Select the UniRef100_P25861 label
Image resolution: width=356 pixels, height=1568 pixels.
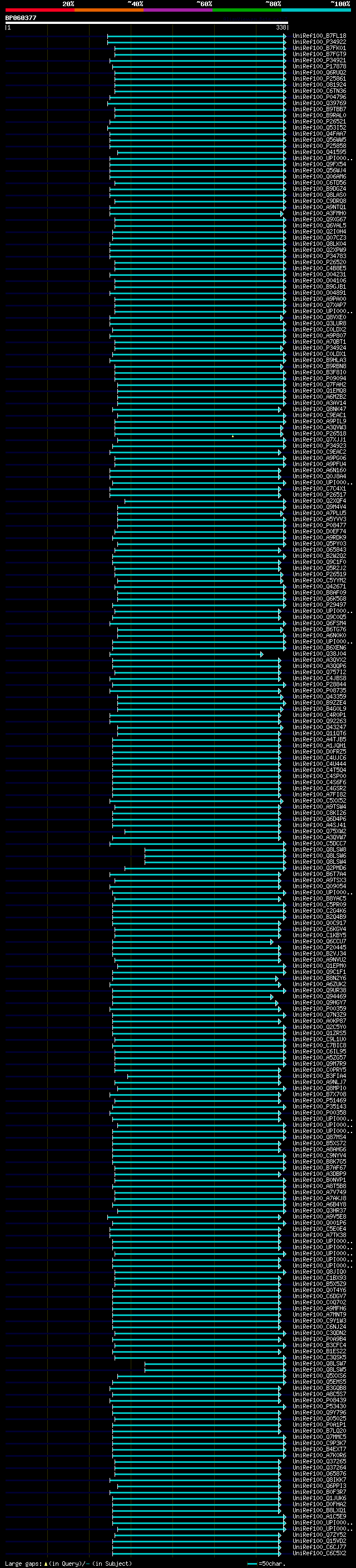point(319,78)
